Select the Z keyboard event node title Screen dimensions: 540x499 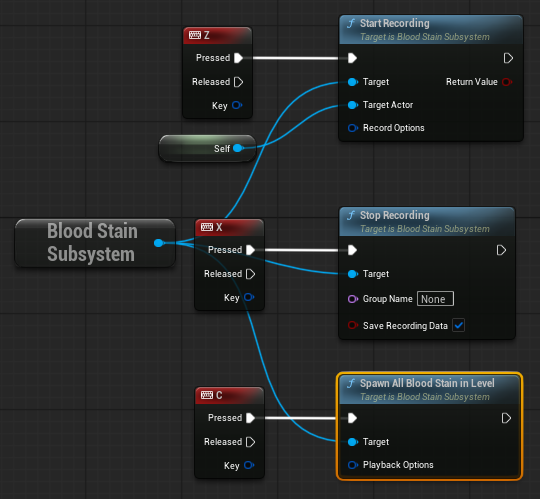[217, 35]
